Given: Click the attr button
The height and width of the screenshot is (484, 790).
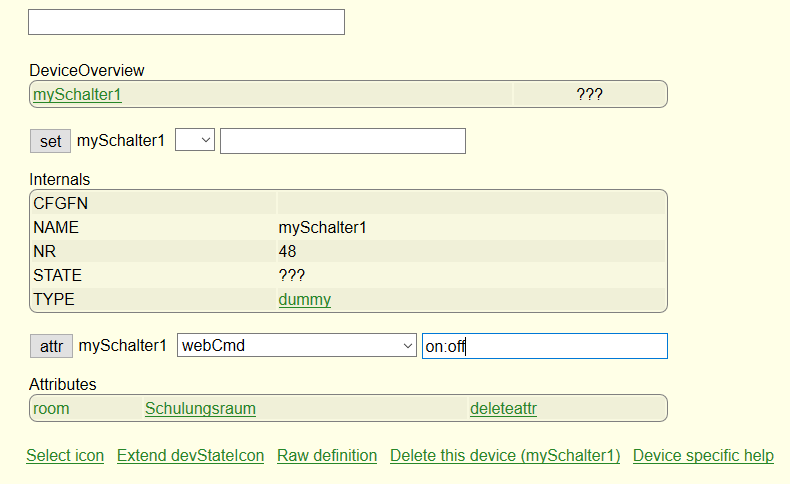Looking at the screenshot, I should [x=51, y=346].
